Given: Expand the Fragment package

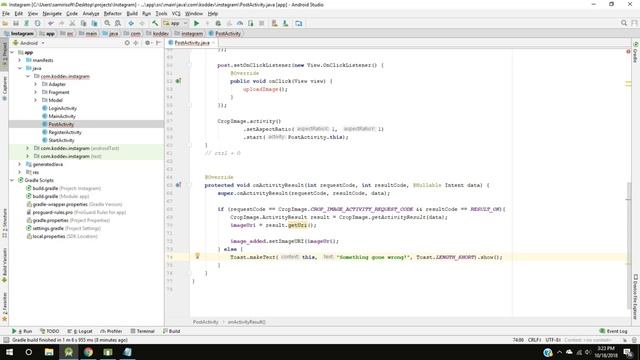Looking at the screenshot, I should 36,92.
